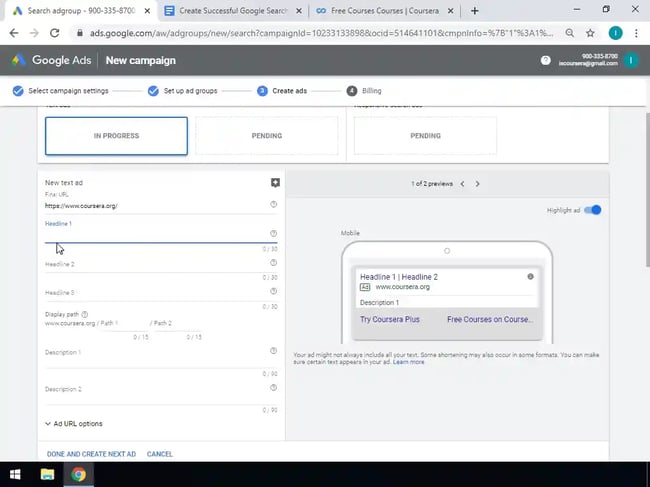Viewport: 650px width, 487px height.
Task: Click the browser address bar URL
Action: pyautogui.click(x=321, y=33)
